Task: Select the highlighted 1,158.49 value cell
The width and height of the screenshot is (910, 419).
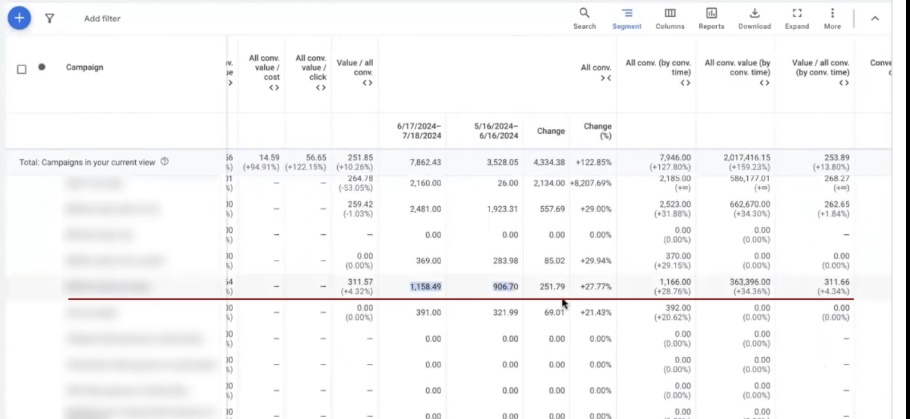Action: (x=425, y=287)
